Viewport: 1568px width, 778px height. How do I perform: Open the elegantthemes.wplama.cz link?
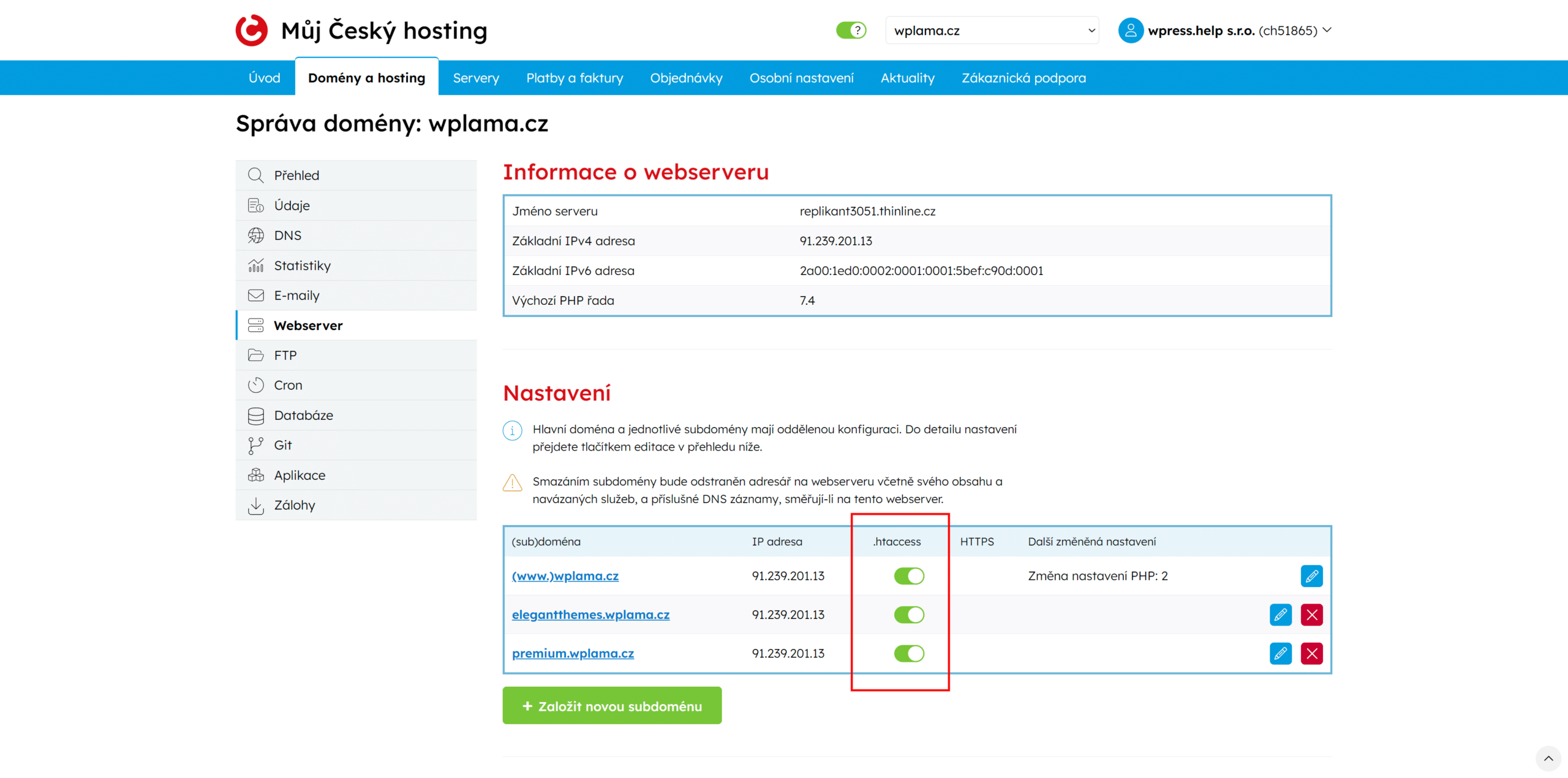590,615
